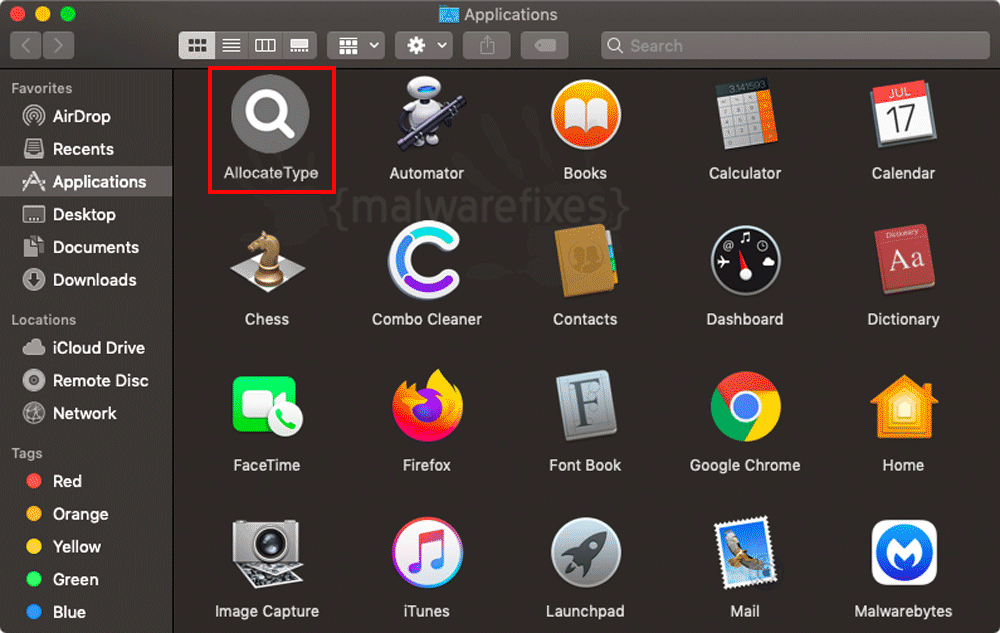Click the Tags section header
Image resolution: width=1000 pixels, height=633 pixels.
(27, 453)
